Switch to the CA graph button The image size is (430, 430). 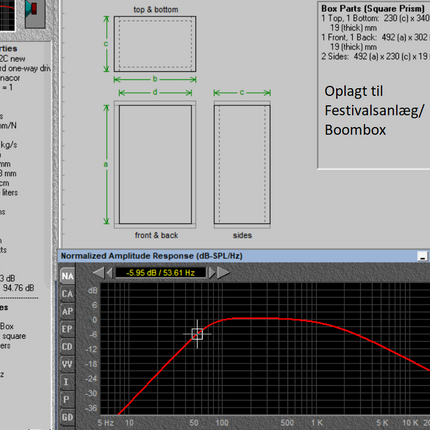[67, 294]
